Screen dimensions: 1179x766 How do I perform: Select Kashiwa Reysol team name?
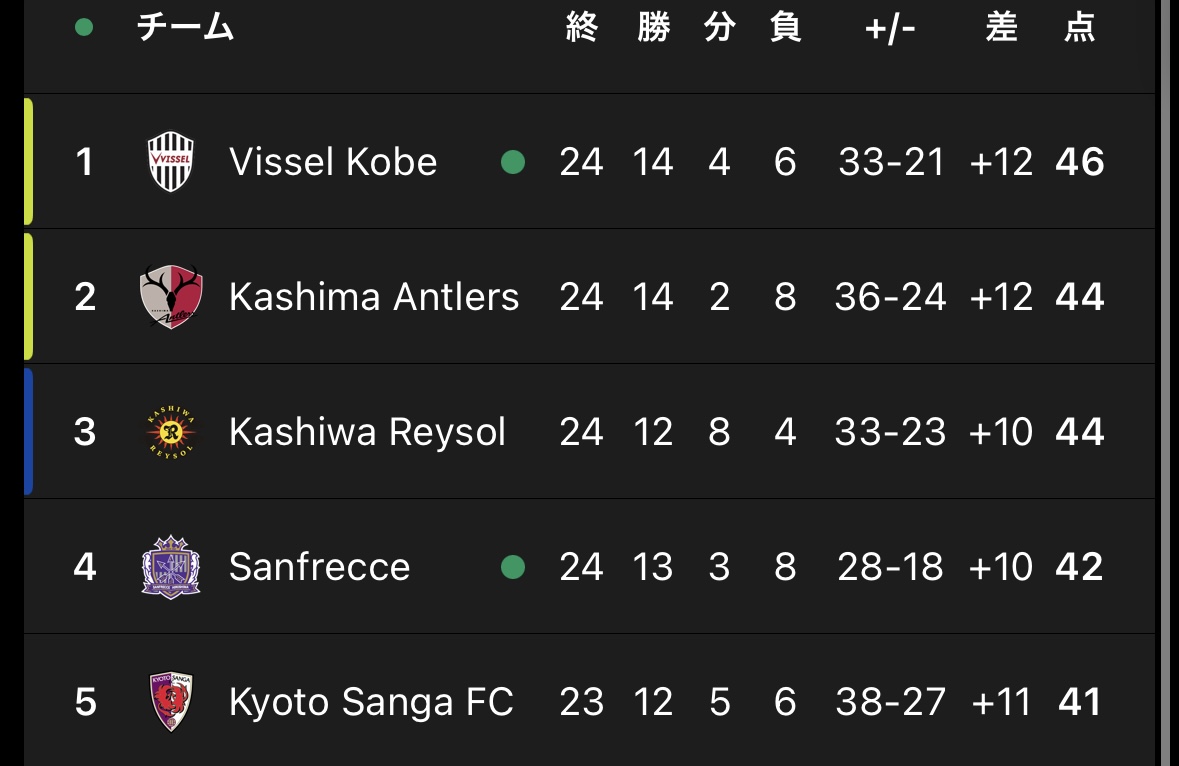(x=367, y=431)
